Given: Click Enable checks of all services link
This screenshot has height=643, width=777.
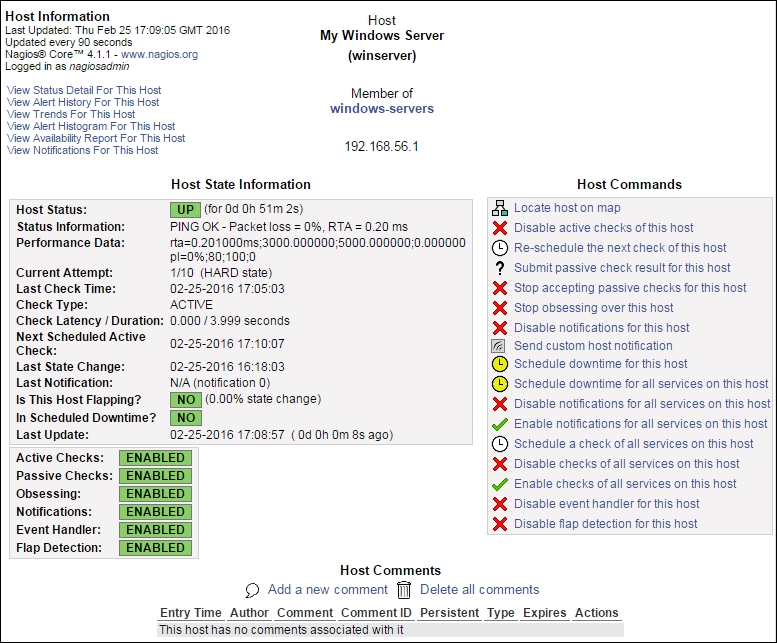Looking at the screenshot, I should click(x=625, y=484).
